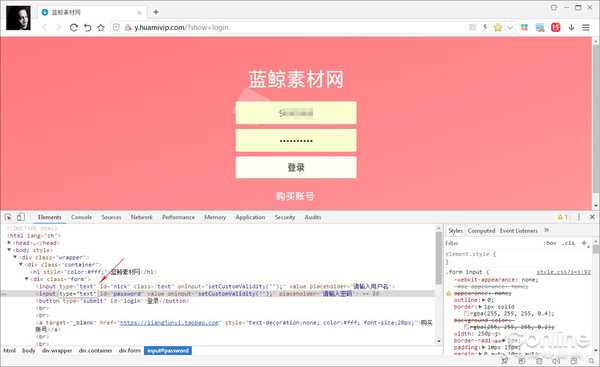Viewport: 600px width, 367px height.
Task: Open the Event Listeners sidebar tab
Action: [x=518, y=230]
